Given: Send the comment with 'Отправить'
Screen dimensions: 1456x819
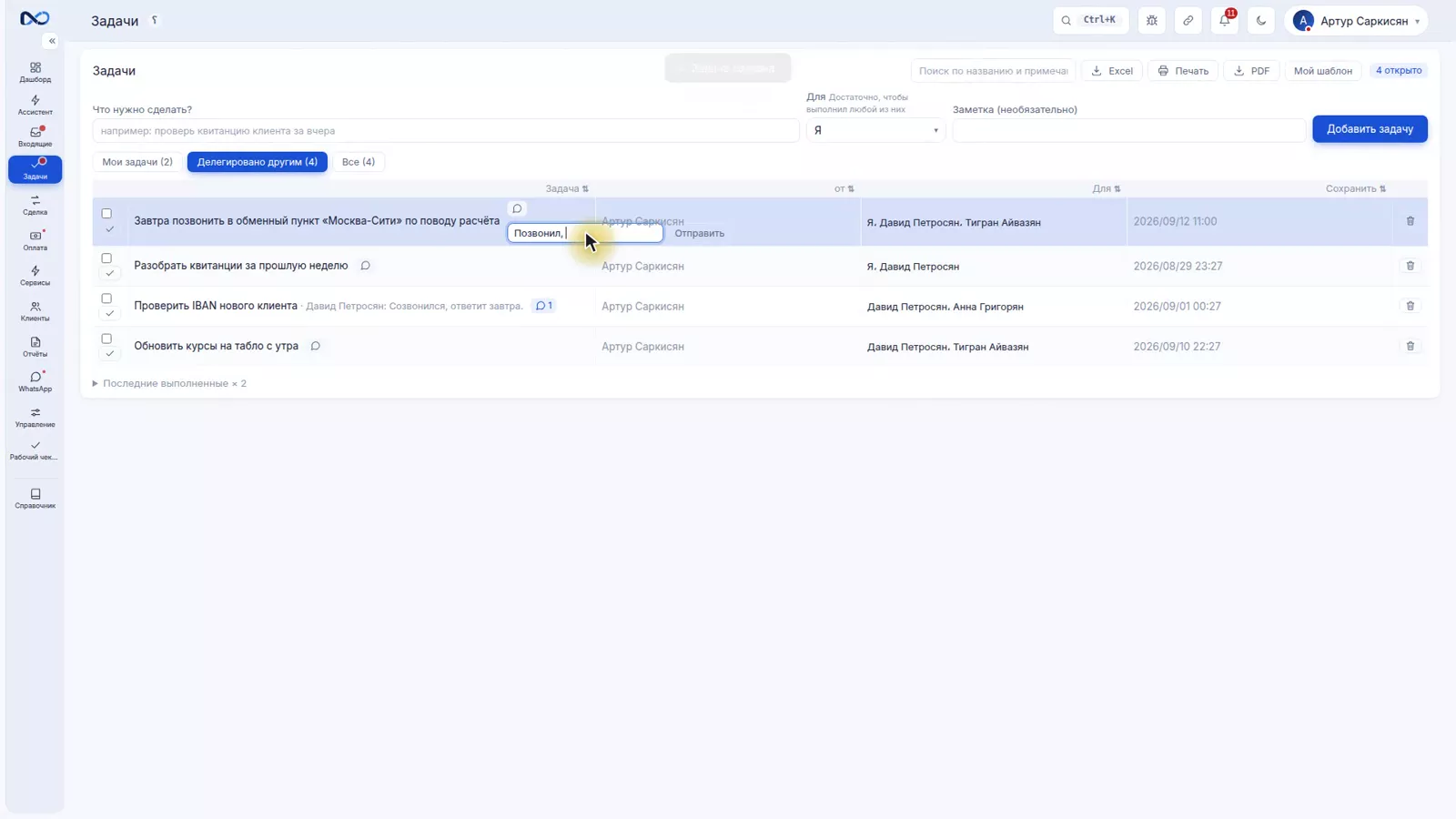Looking at the screenshot, I should point(700,233).
